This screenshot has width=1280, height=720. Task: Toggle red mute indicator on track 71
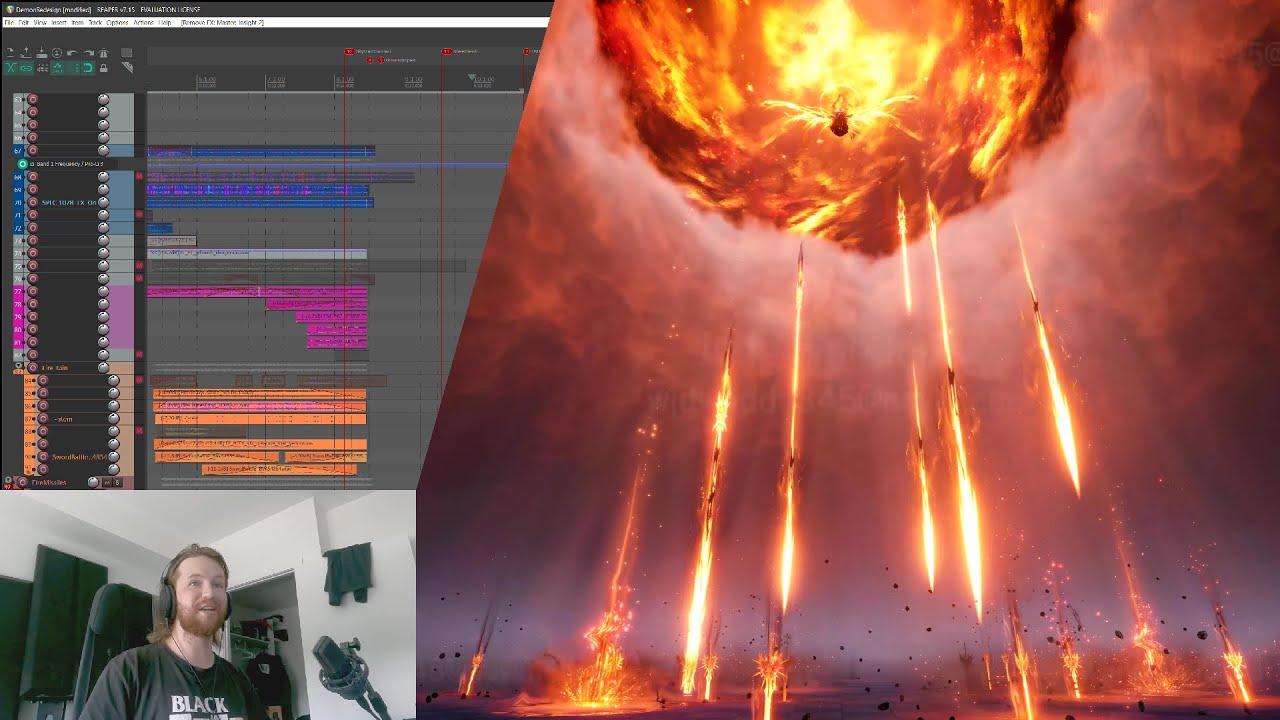click(x=139, y=214)
